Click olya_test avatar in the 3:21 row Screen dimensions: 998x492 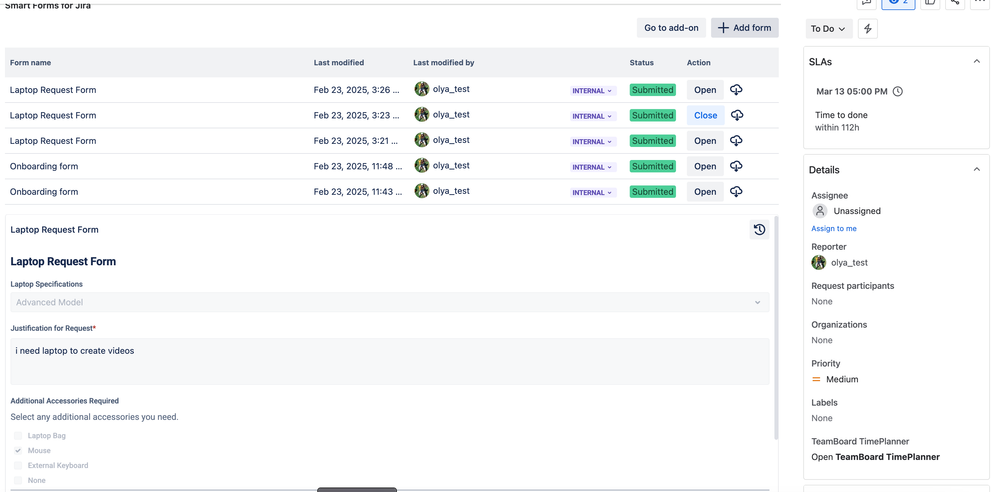(x=421, y=140)
